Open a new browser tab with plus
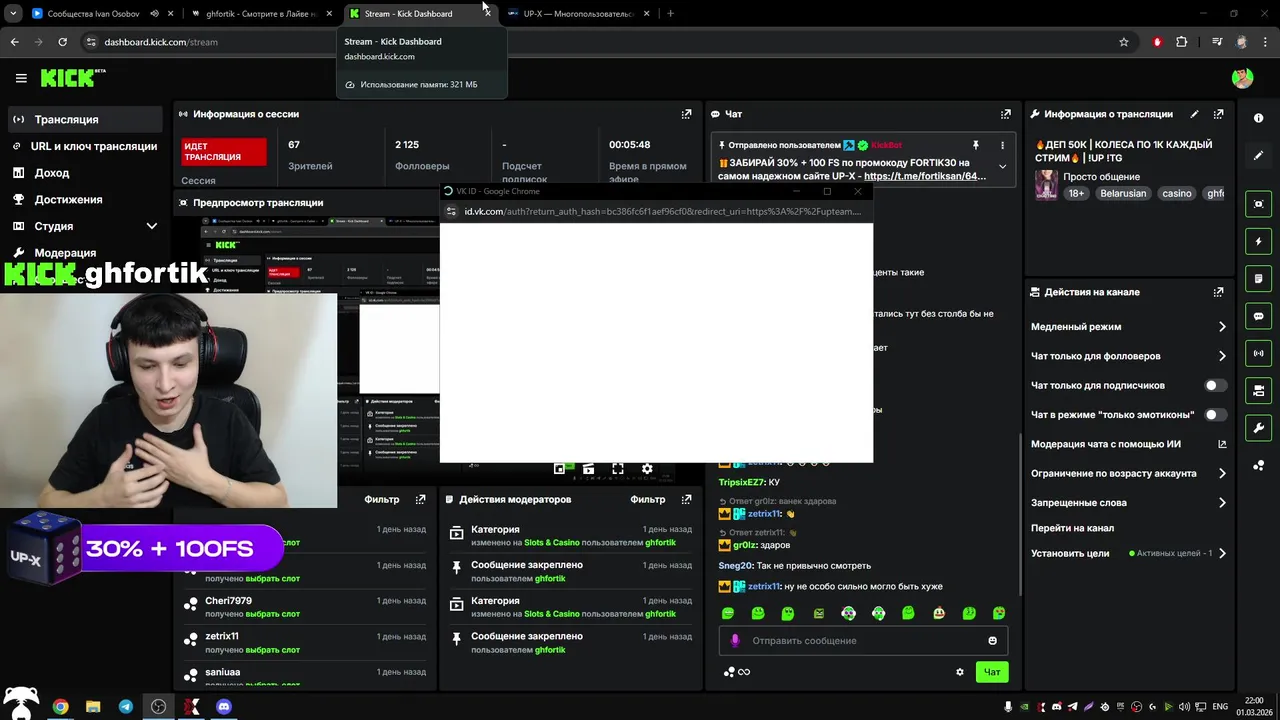The width and height of the screenshot is (1280, 720). click(670, 14)
